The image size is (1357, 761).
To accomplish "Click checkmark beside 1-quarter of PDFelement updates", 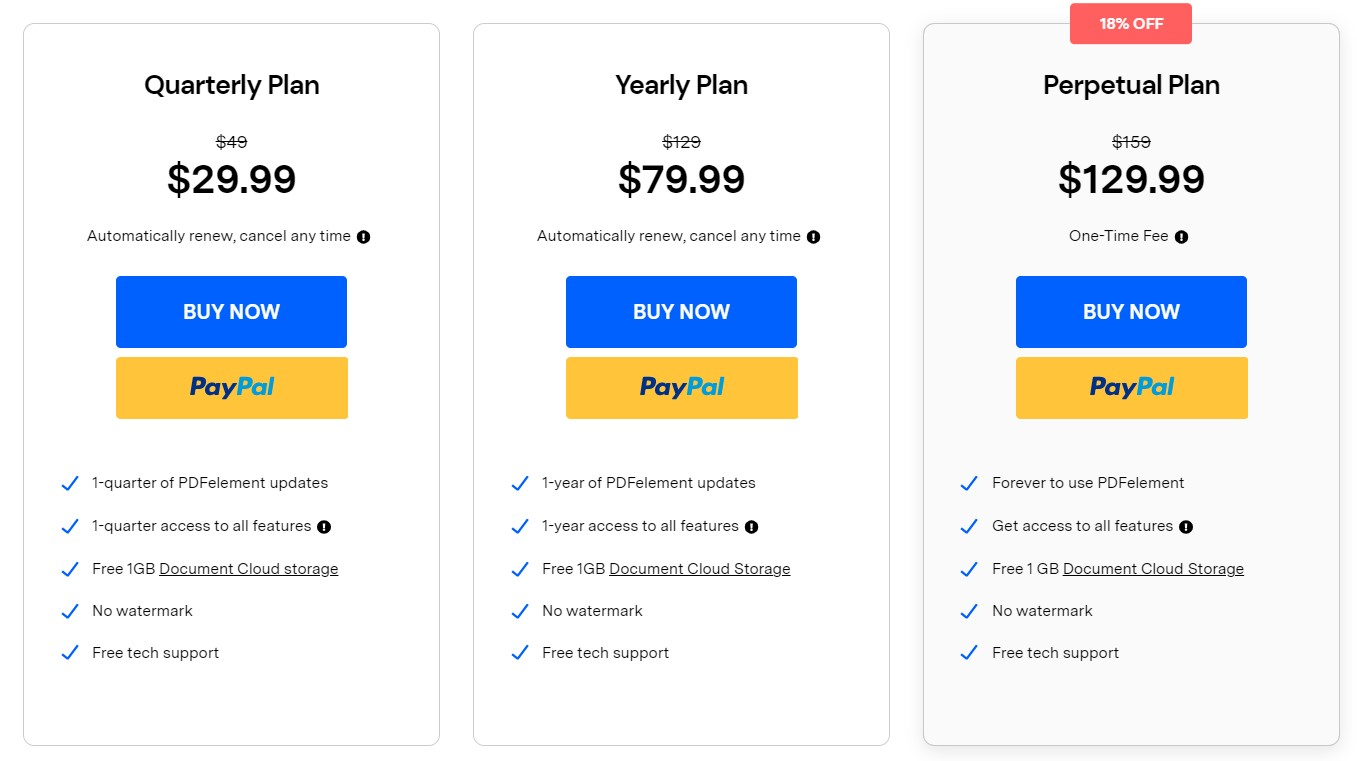I will 70,483.
